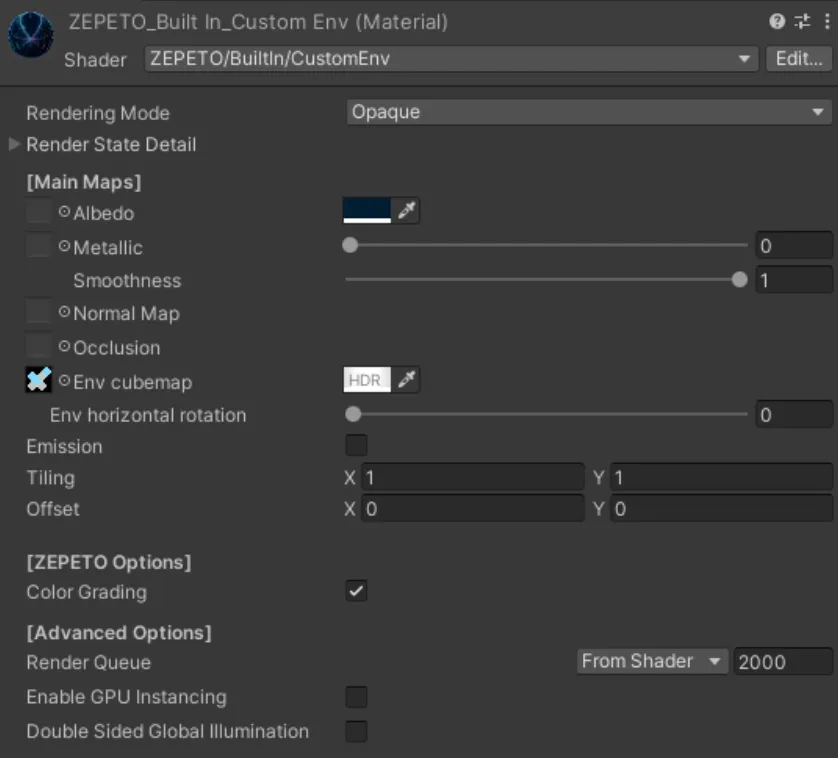The width and height of the screenshot is (838, 758).
Task: Click the Env cubemap texture thumbnail
Action: click(38, 380)
